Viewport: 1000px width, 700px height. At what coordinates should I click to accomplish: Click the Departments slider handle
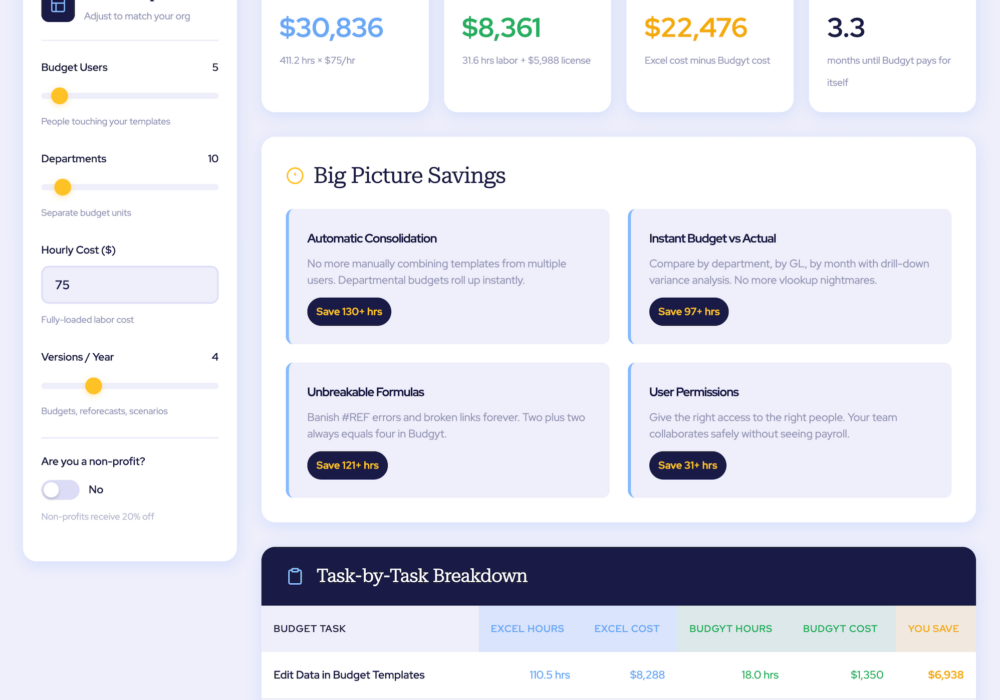(x=62, y=187)
